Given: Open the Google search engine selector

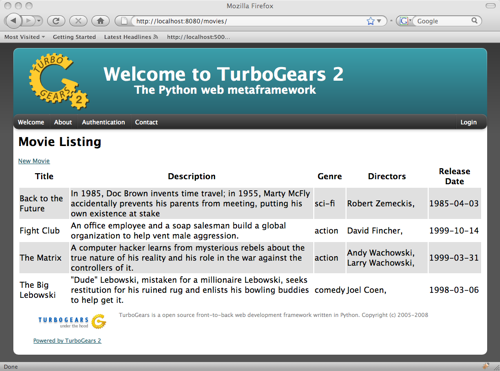Looking at the screenshot, I should [x=405, y=21].
